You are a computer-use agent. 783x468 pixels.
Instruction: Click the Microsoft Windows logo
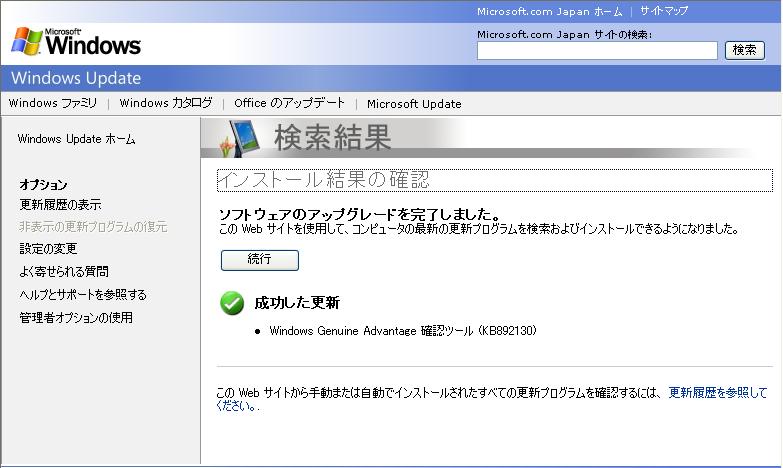76,41
